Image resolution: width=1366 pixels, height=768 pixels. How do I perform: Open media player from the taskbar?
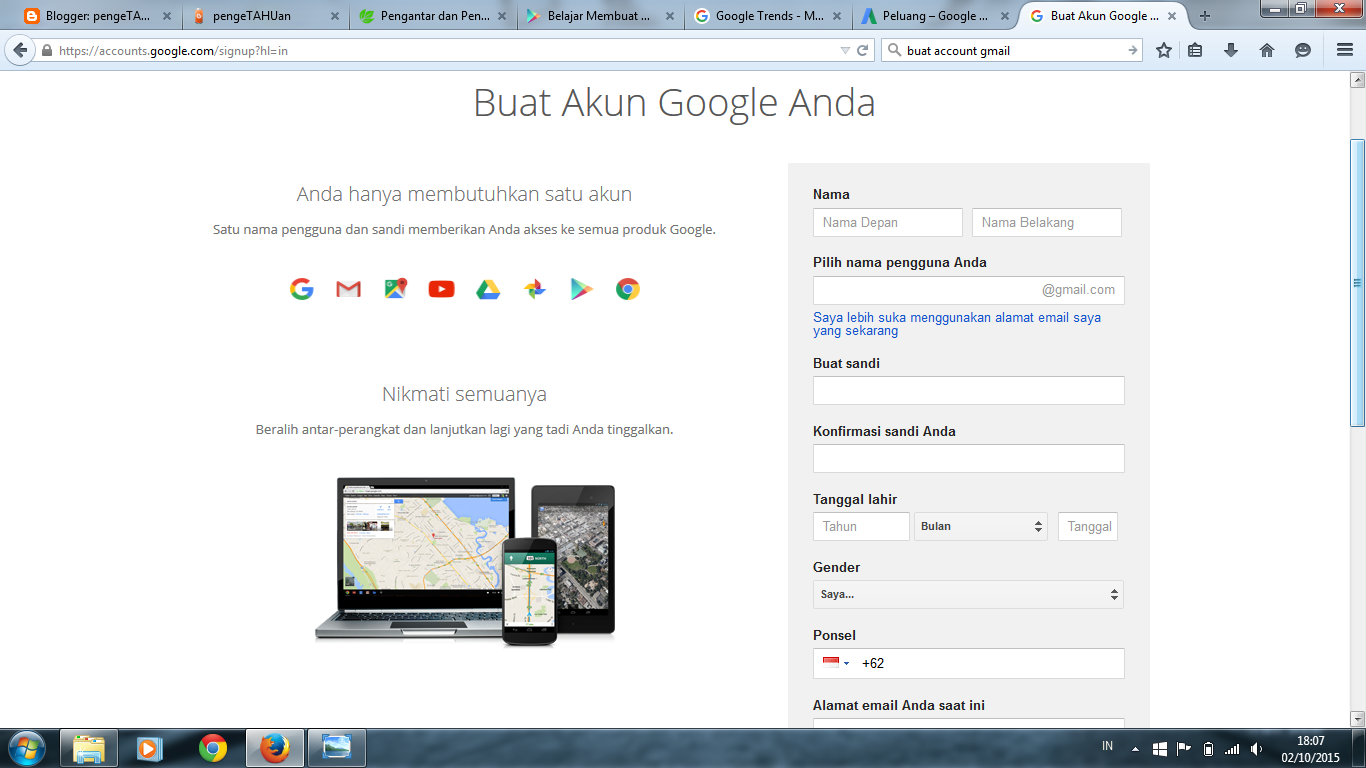pyautogui.click(x=149, y=748)
